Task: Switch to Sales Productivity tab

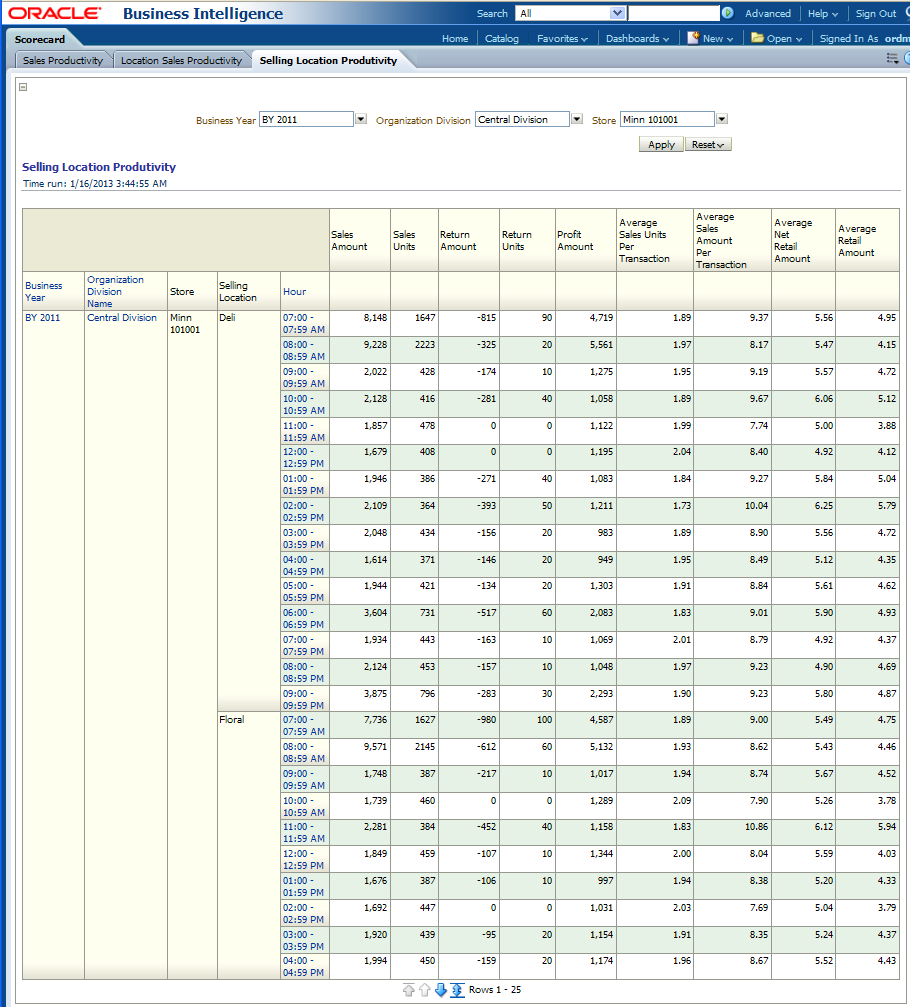Action: 63,61
